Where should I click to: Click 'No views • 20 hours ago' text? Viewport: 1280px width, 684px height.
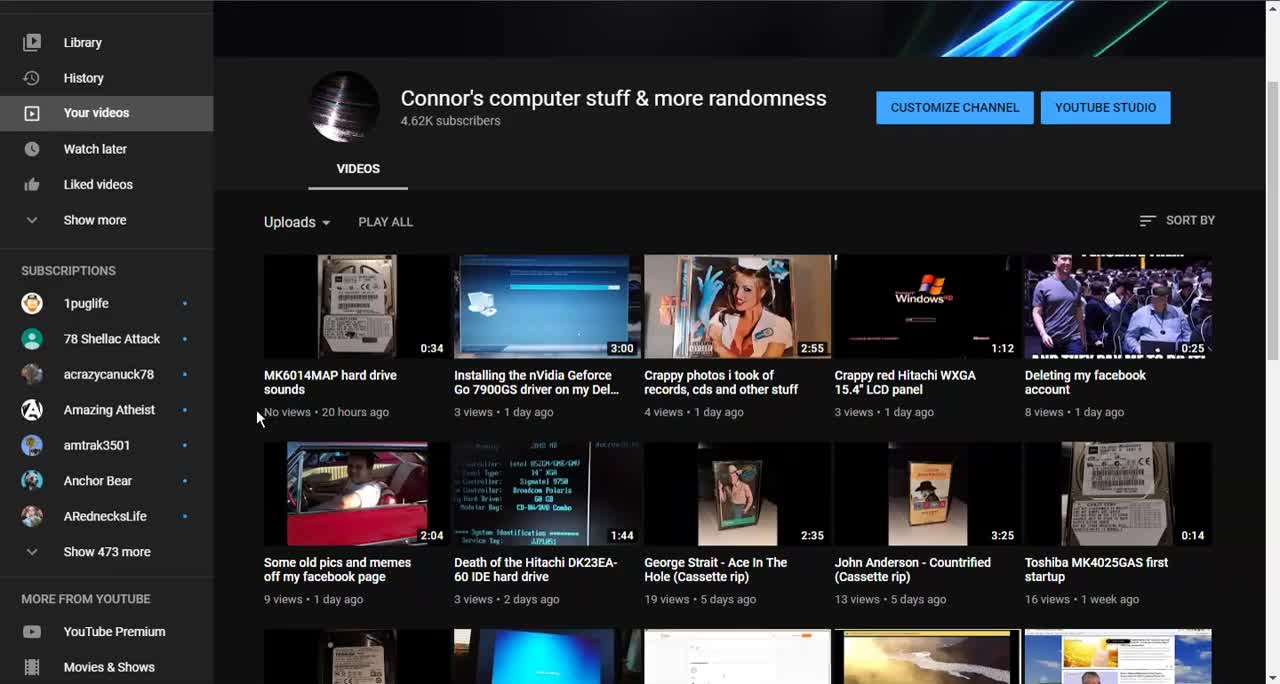326,412
